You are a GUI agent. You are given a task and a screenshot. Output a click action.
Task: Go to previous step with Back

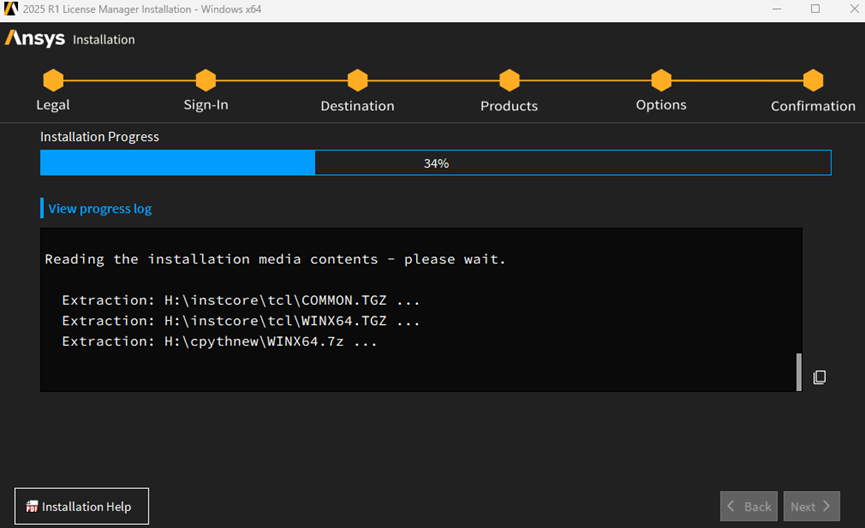(749, 506)
